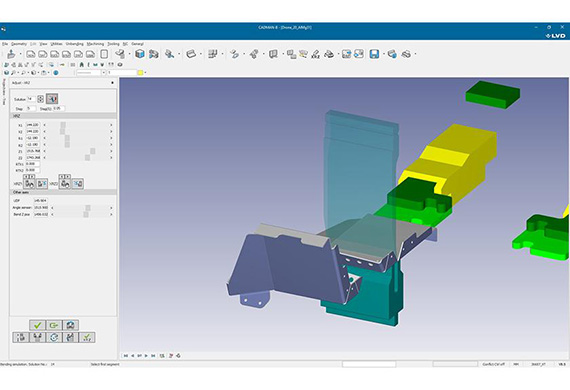
Task: Adjust the X1 axis slider thumb
Action: click(63, 125)
